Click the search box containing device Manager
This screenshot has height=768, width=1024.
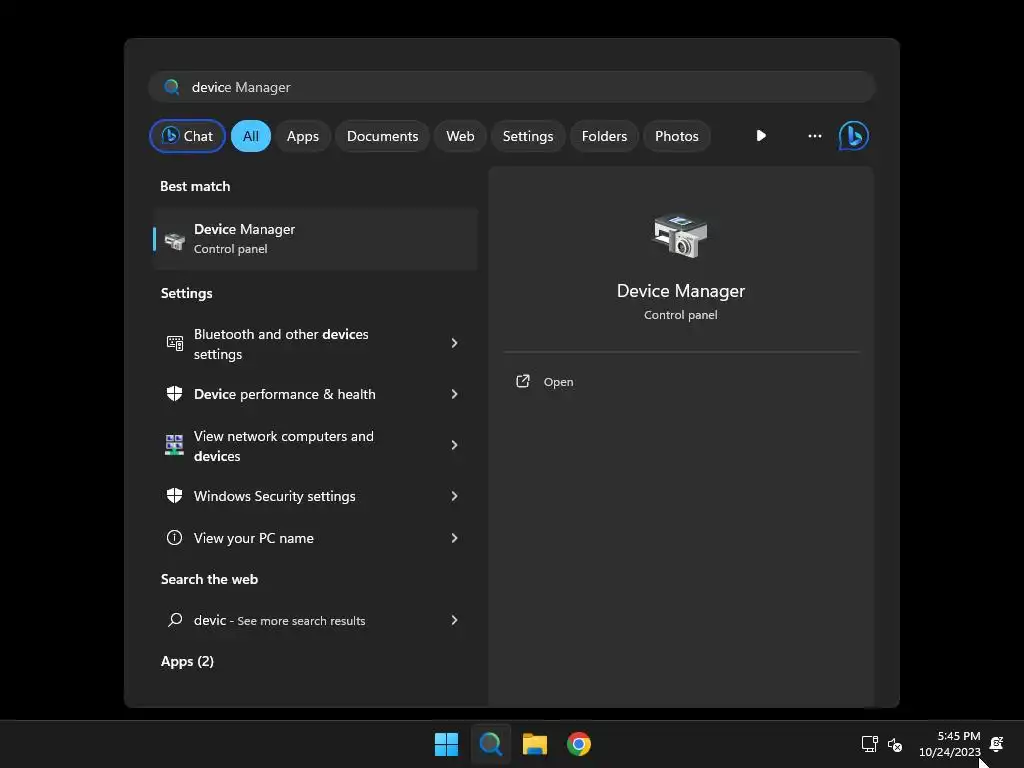[512, 87]
